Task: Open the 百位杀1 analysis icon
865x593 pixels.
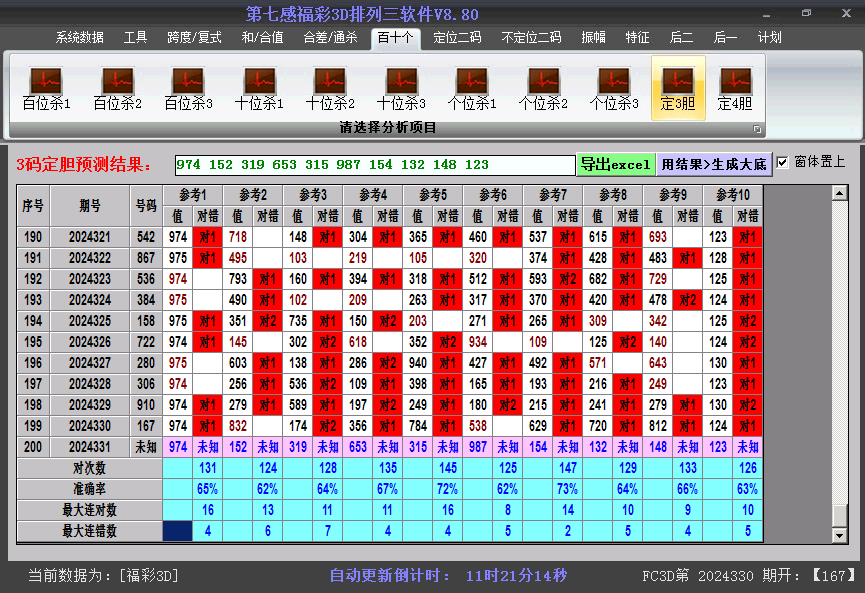Action: point(46,89)
